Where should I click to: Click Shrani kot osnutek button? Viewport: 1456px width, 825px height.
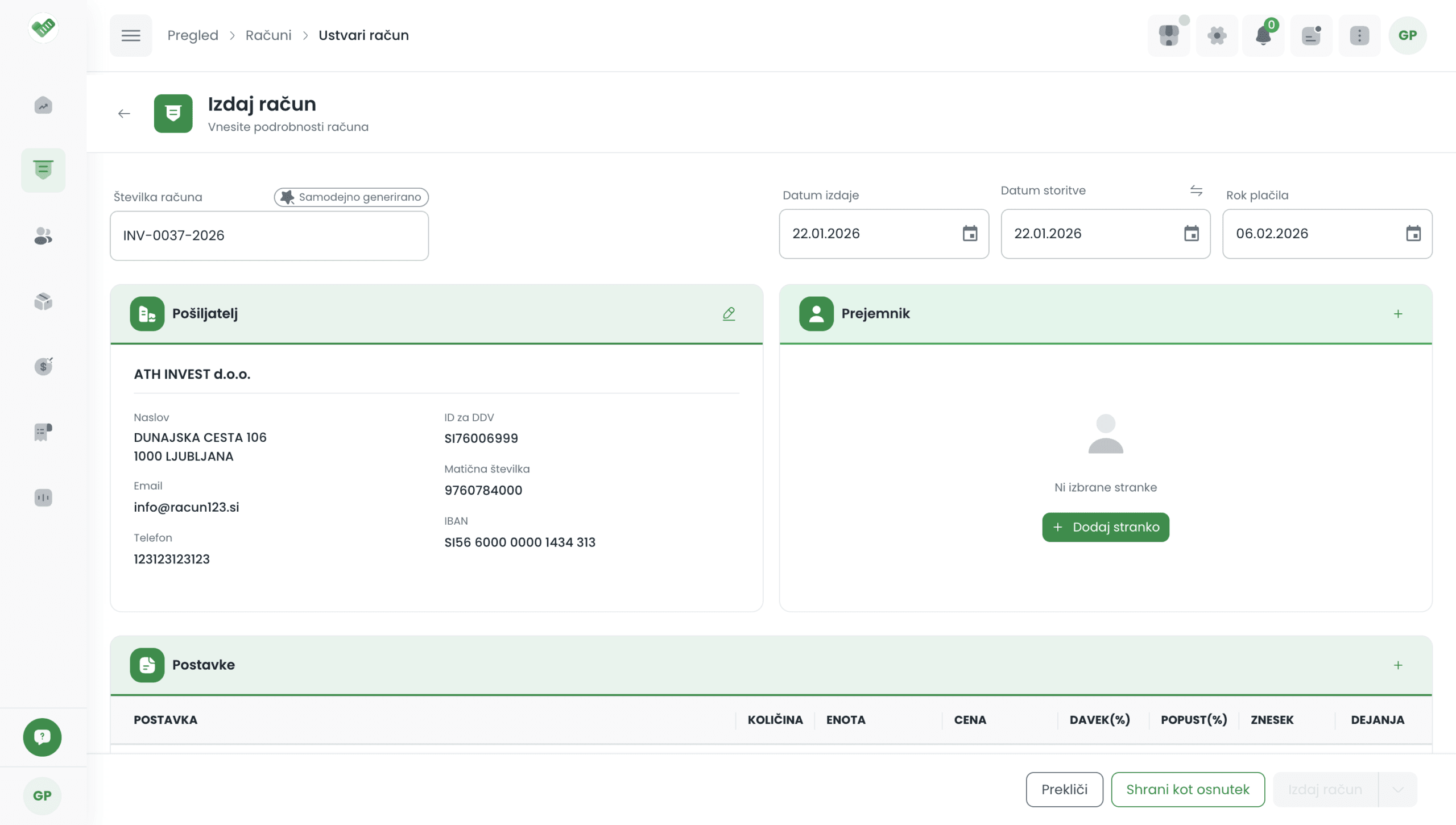click(1188, 789)
